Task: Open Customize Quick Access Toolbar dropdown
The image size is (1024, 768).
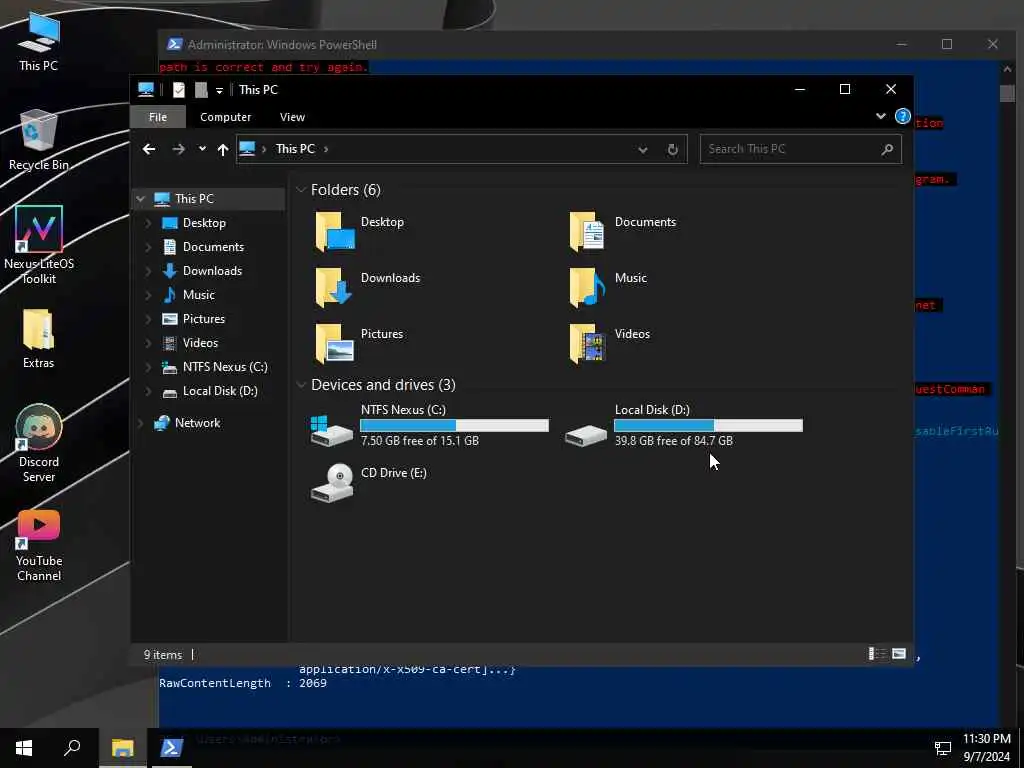Action: tap(219, 90)
